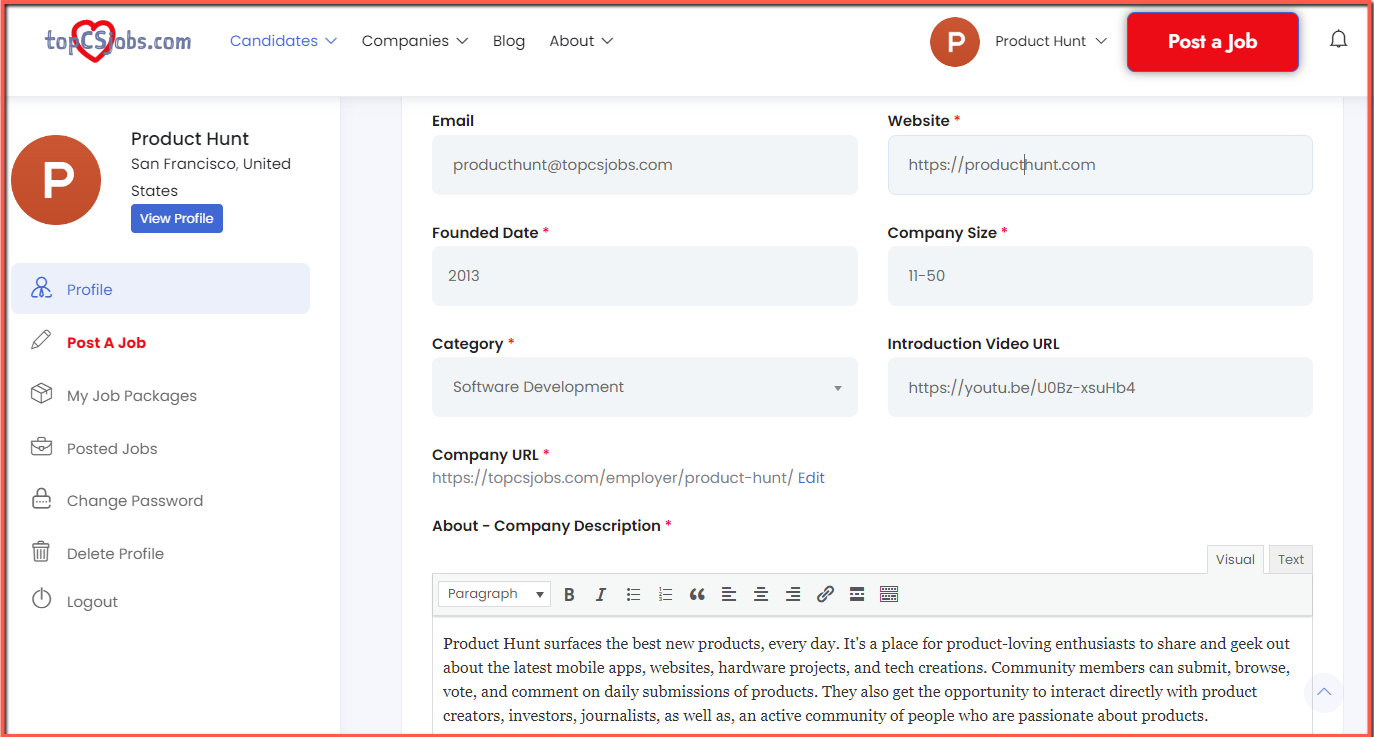Click inside the company description text area
Viewport: 1374px width, 737px height.
click(x=872, y=677)
